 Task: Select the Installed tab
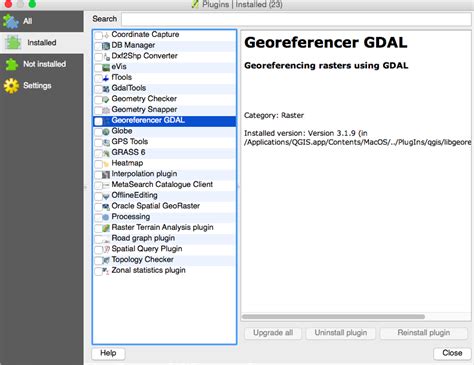[x=42, y=43]
